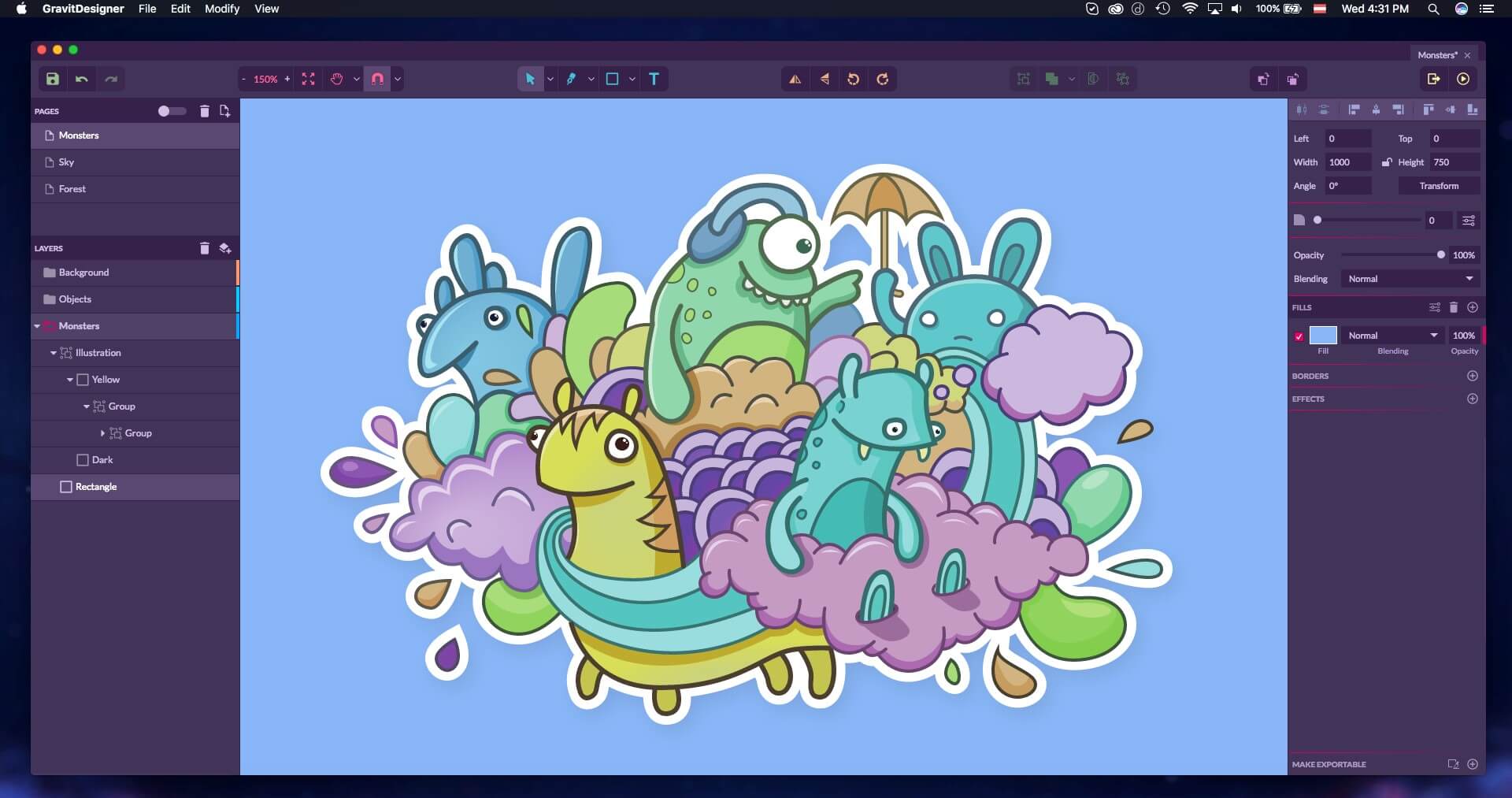Add a new Border with the plus button
The image size is (1512, 798).
1473,376
